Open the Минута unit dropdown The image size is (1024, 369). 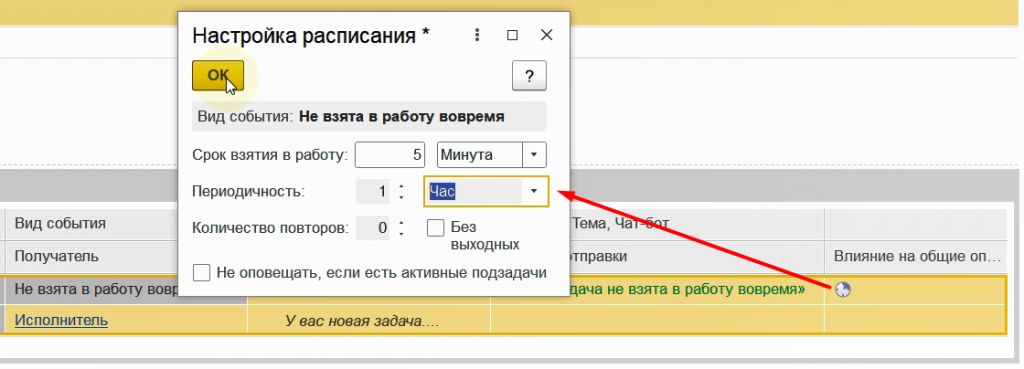click(x=534, y=155)
